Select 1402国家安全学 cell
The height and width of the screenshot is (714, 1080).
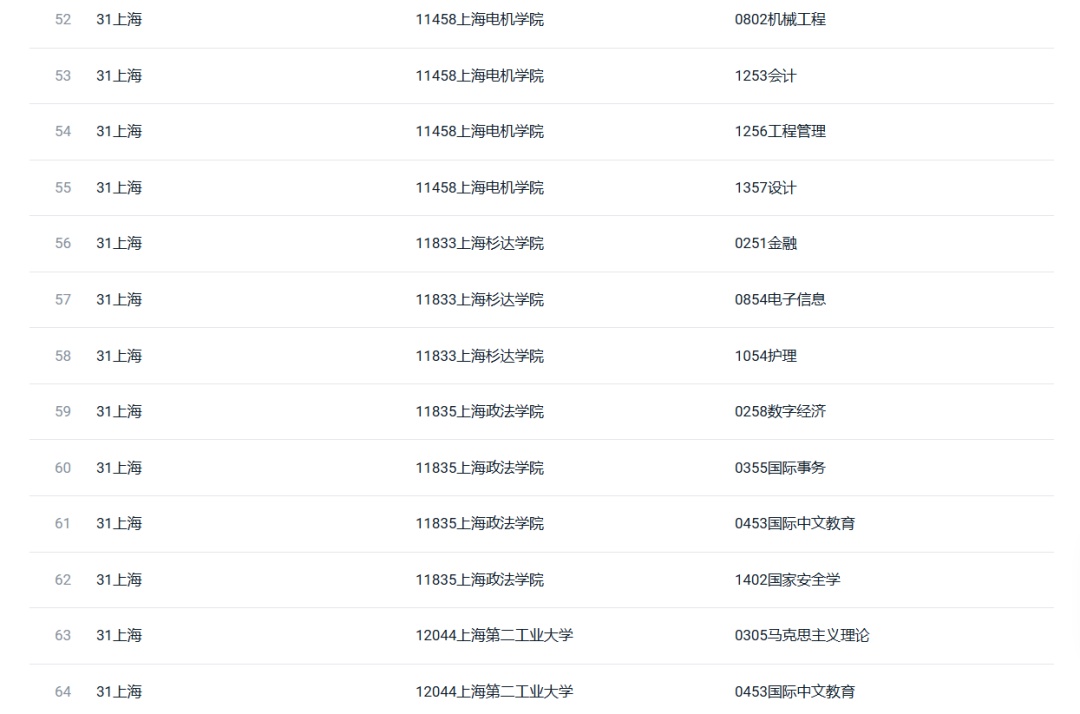[x=787, y=580]
